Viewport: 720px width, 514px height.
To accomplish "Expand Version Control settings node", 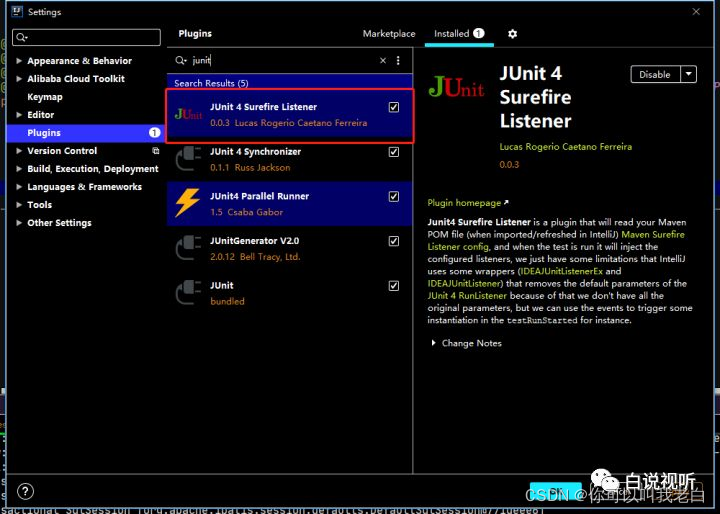I will [x=19, y=151].
